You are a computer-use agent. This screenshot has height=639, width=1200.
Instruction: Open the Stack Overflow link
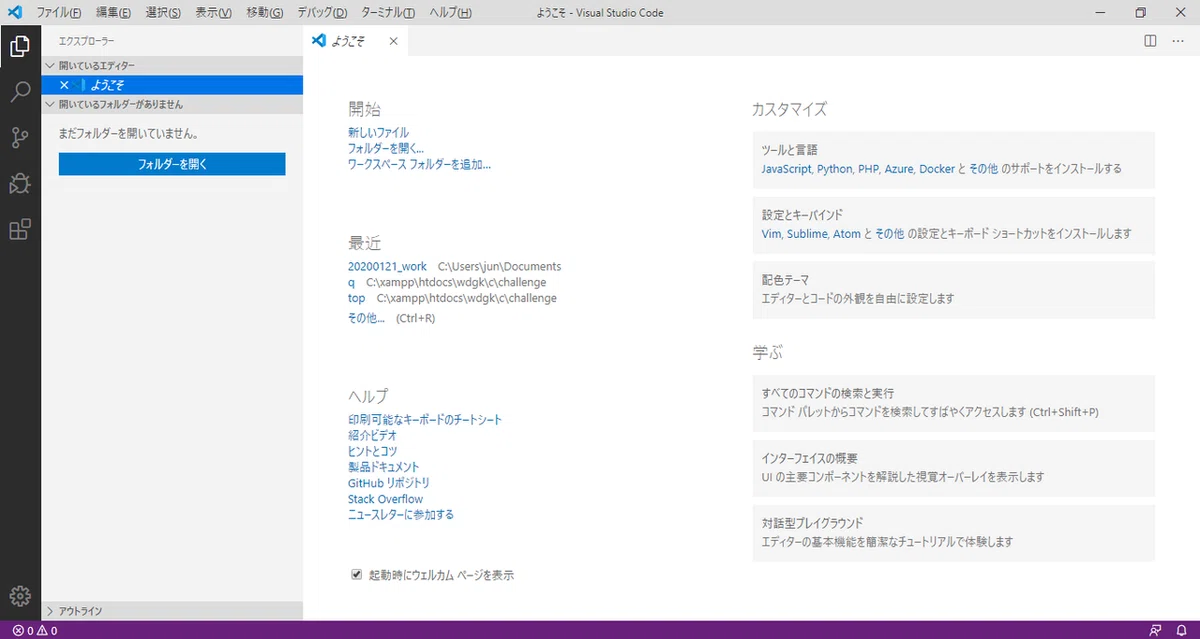pos(385,499)
